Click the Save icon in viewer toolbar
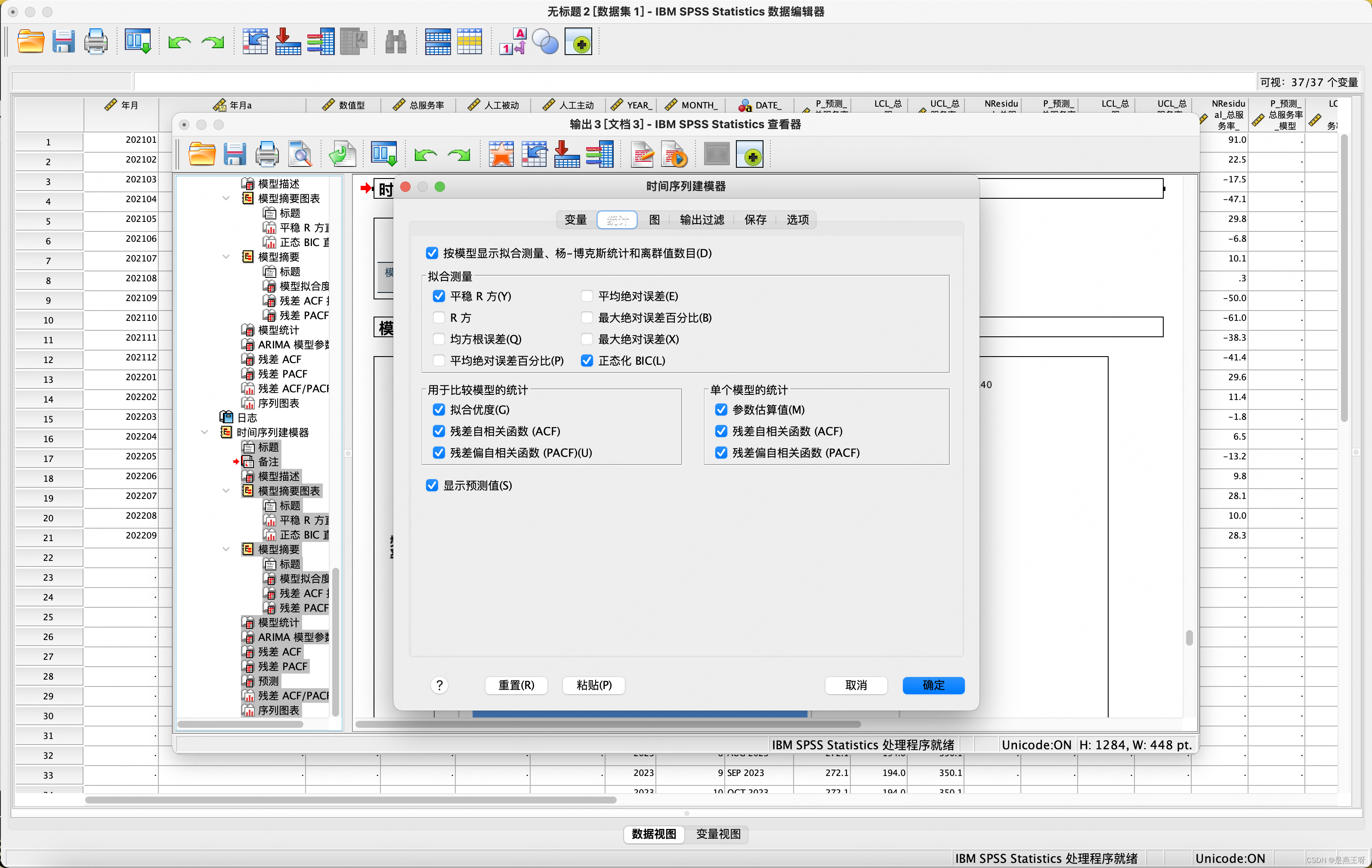The height and width of the screenshot is (868, 1372). pyautogui.click(x=234, y=155)
